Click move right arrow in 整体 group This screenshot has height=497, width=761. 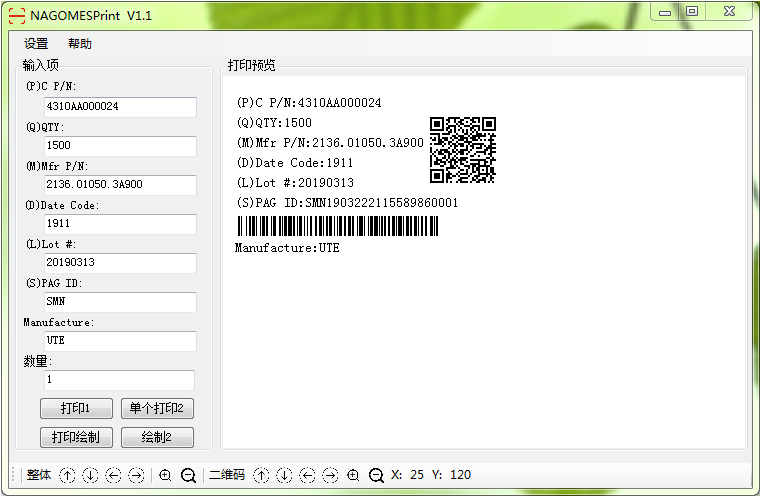(136, 476)
